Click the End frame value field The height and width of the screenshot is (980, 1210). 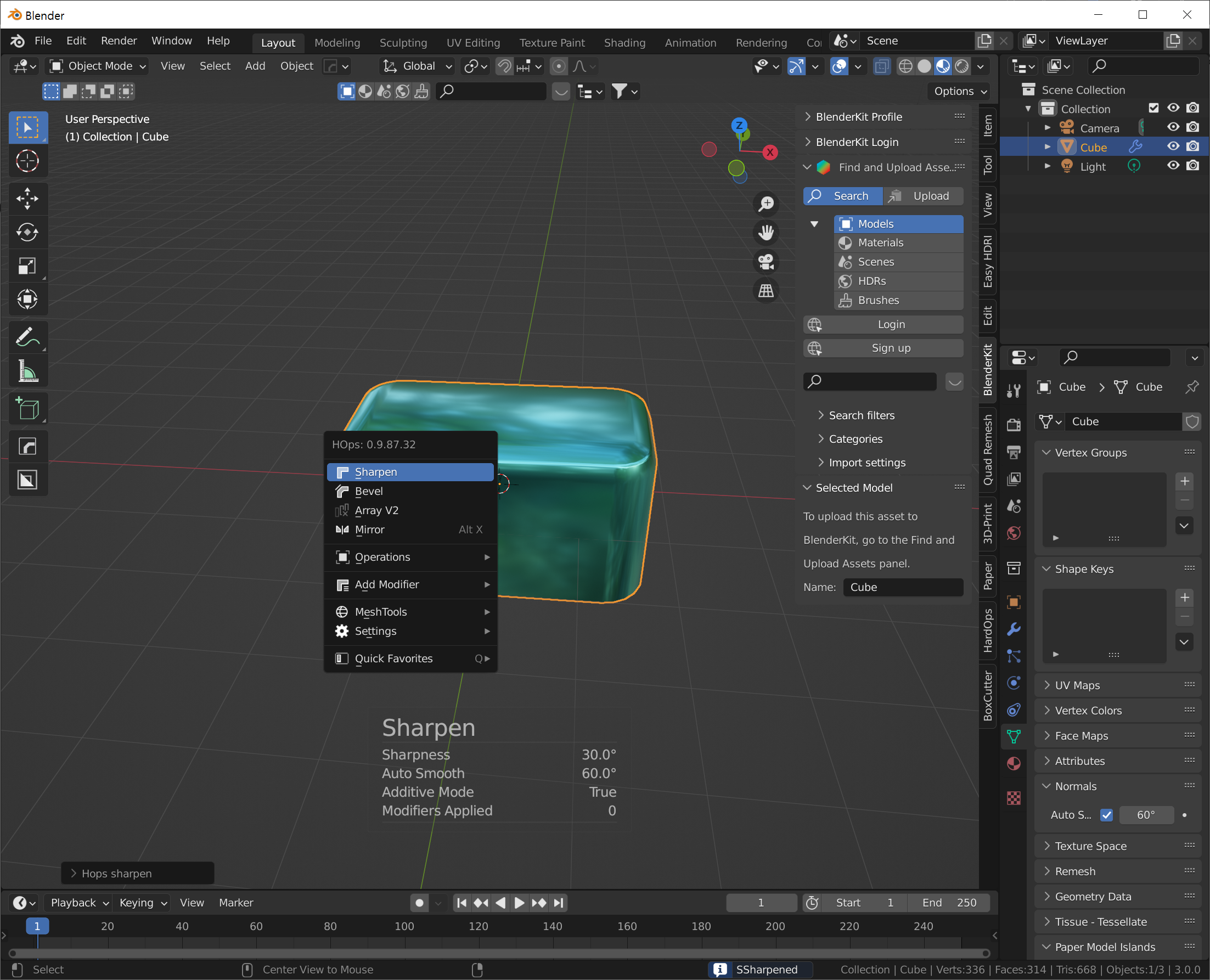click(950, 903)
